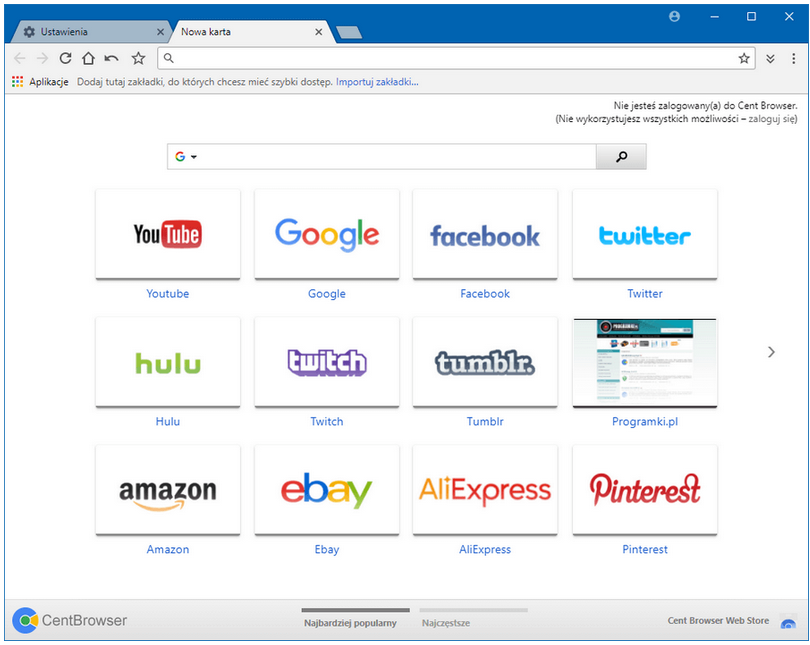Image resolution: width=810 pixels, height=645 pixels.
Task: Open the tumblr logo tile
Action: point(485,362)
